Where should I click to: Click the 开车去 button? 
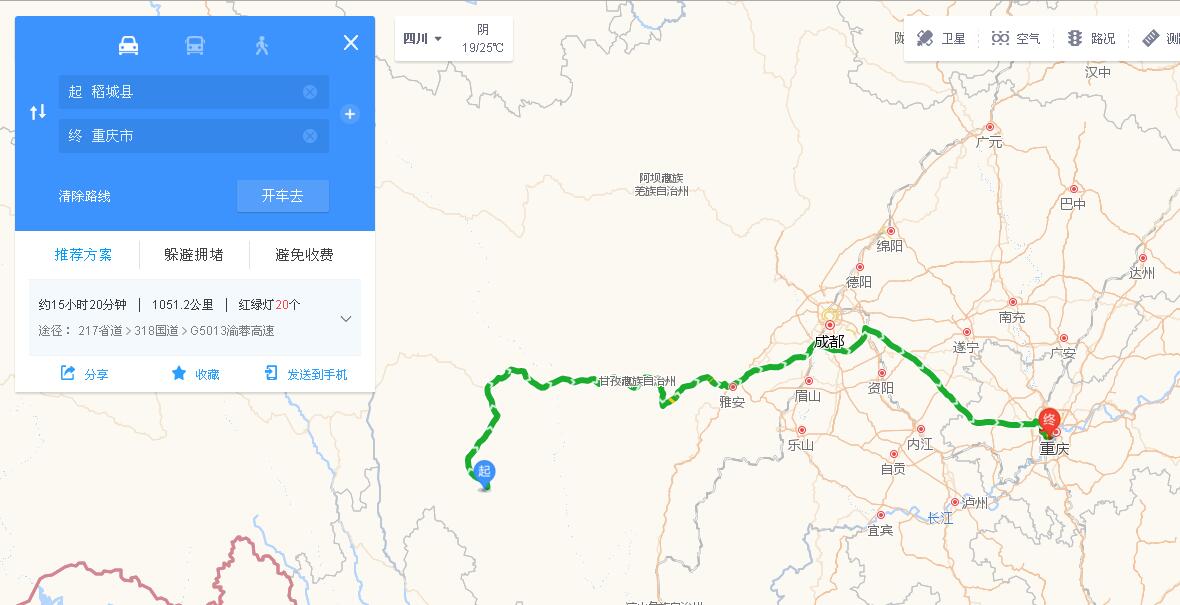point(283,196)
